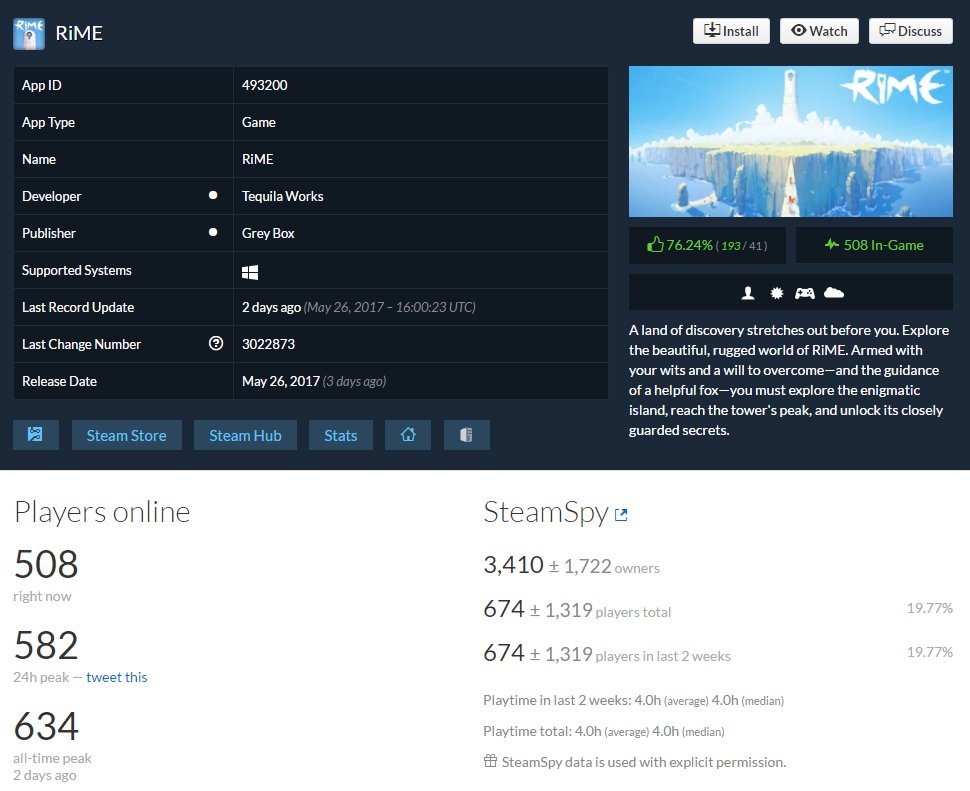The height and width of the screenshot is (791, 970).
Task: Click the 634 all-time peak count
Action: pyautogui.click(x=46, y=726)
